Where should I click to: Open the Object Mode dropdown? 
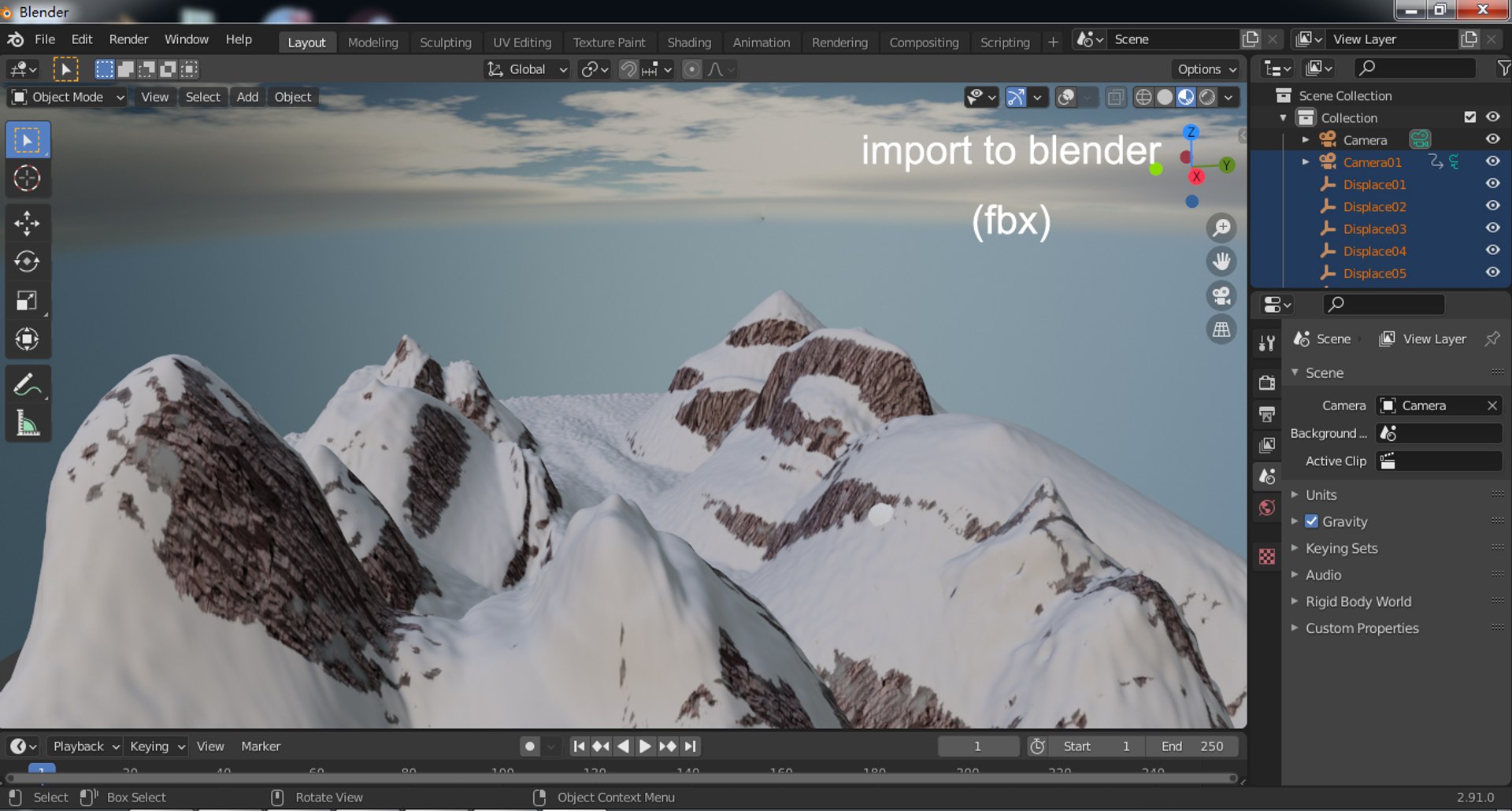(68, 97)
